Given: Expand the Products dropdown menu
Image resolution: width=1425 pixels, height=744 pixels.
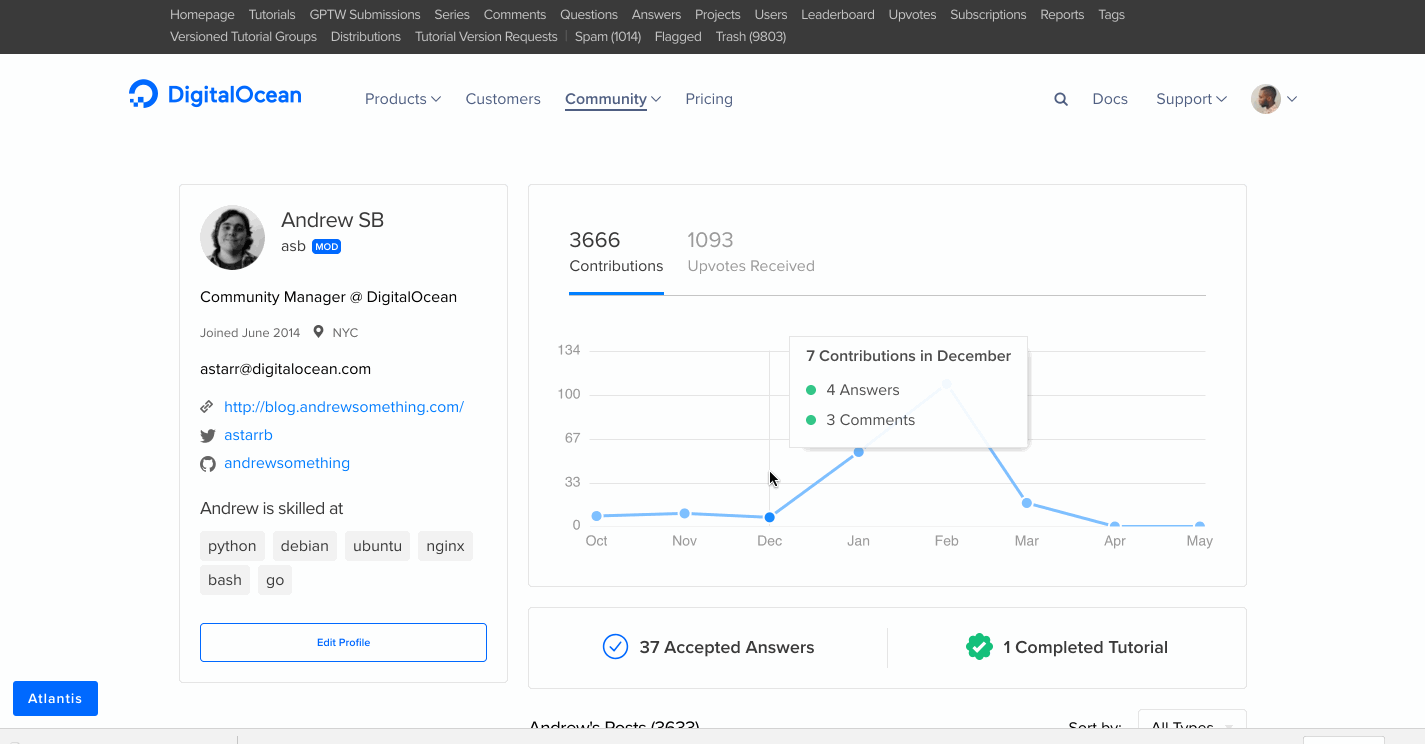Looking at the screenshot, I should click(x=402, y=99).
